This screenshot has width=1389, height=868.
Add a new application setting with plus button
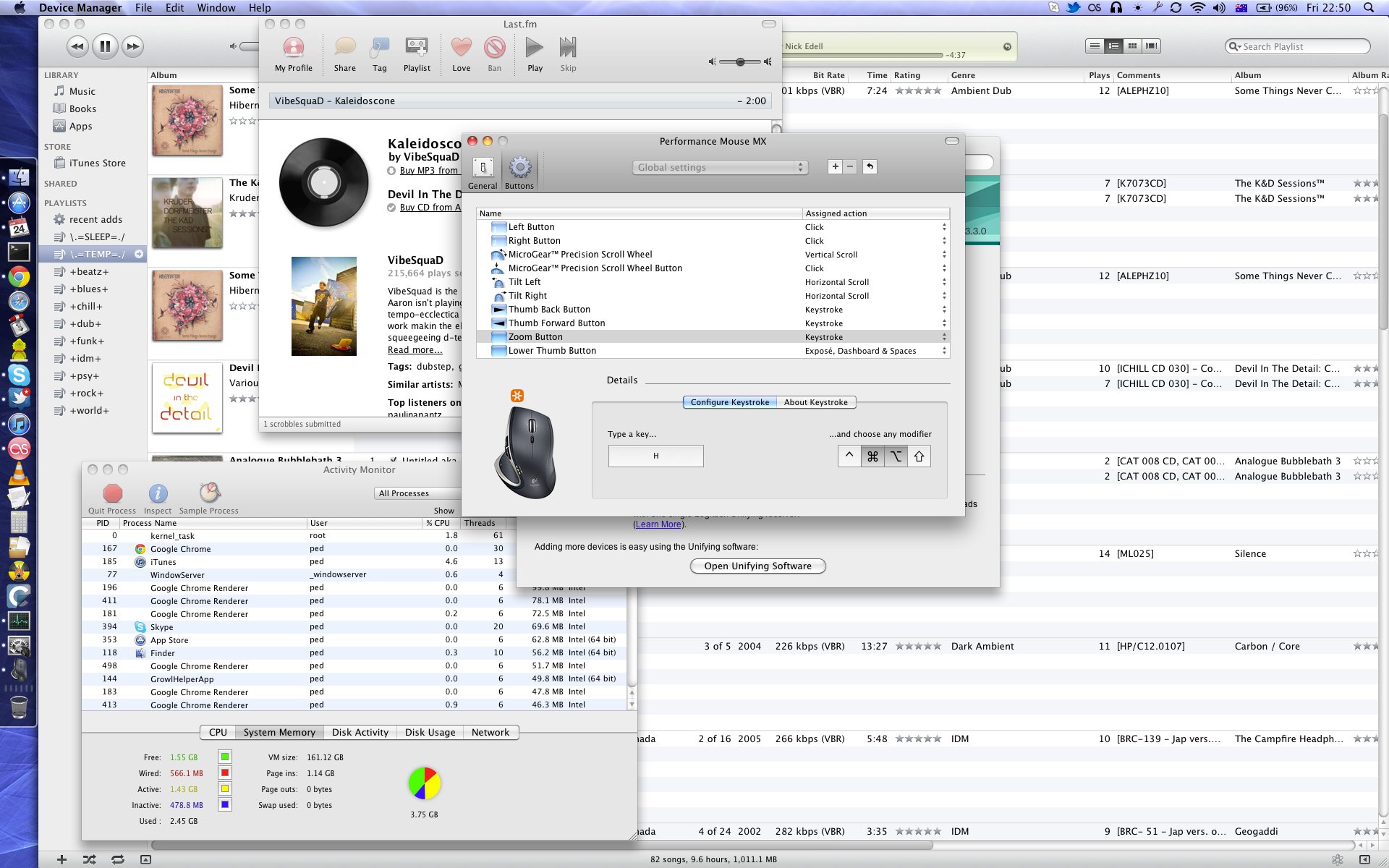tap(835, 166)
